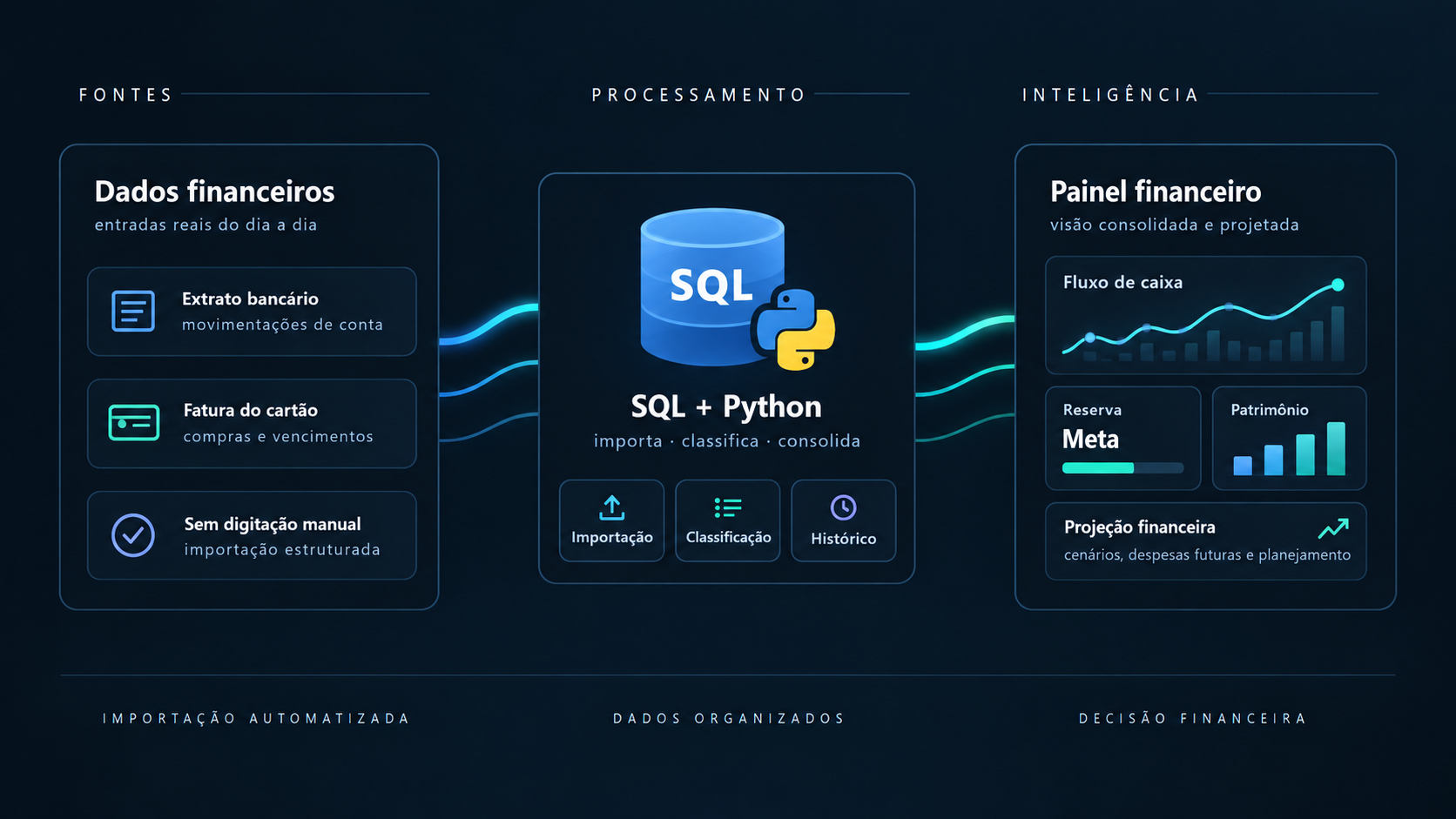The image size is (1456, 819).
Task: Click the 'Meta' value text
Action: 1090,440
